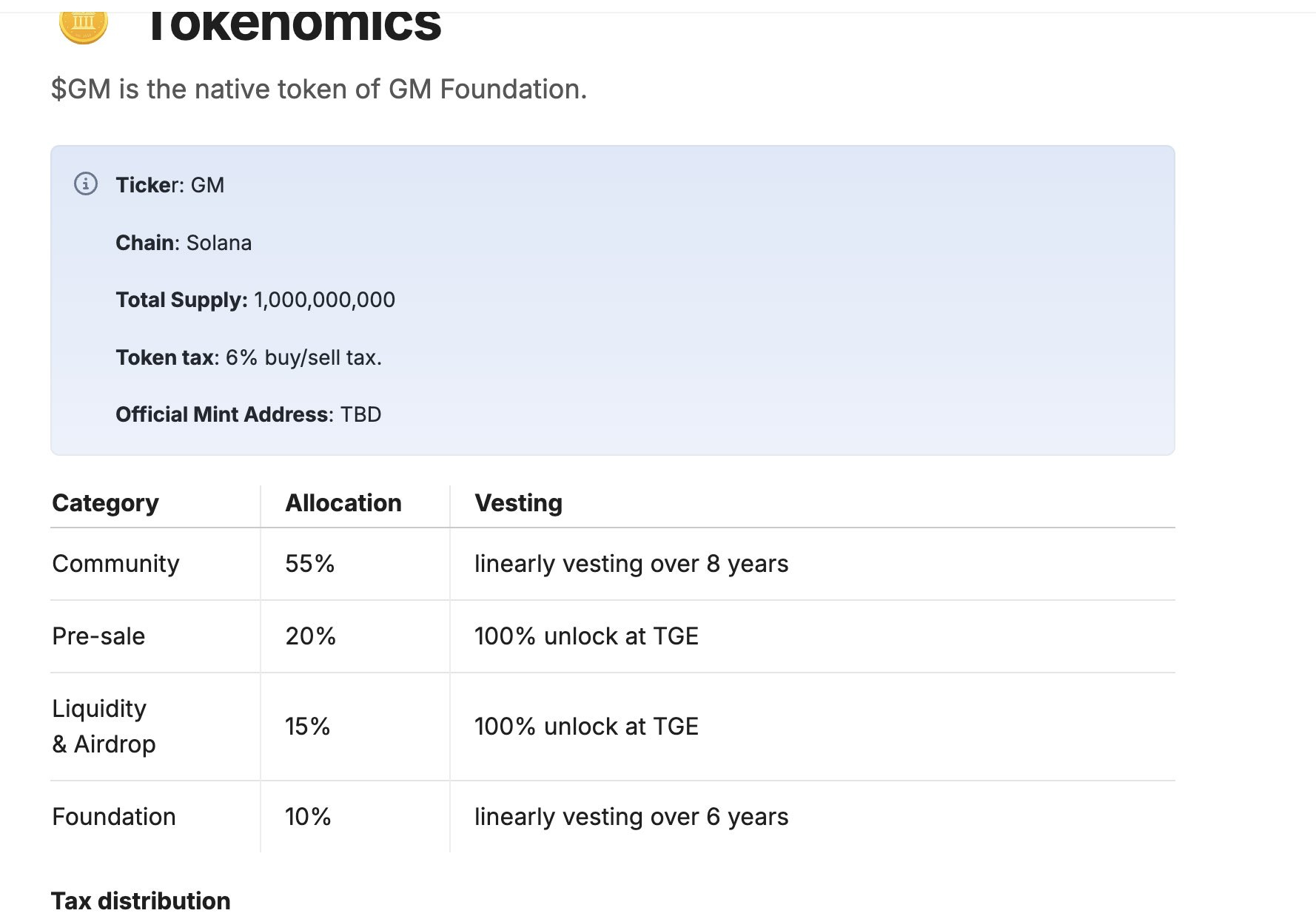Click the Foundation row label

coord(114,817)
